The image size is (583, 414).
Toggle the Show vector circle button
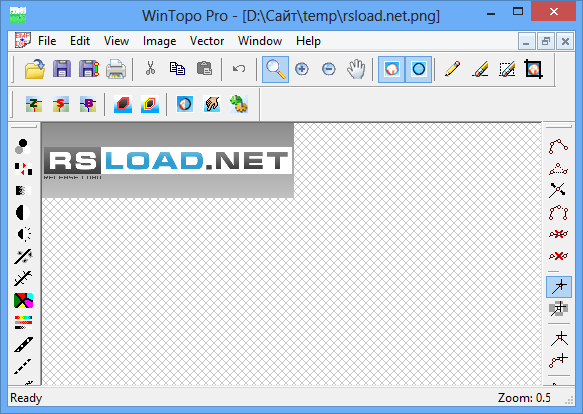(418, 69)
